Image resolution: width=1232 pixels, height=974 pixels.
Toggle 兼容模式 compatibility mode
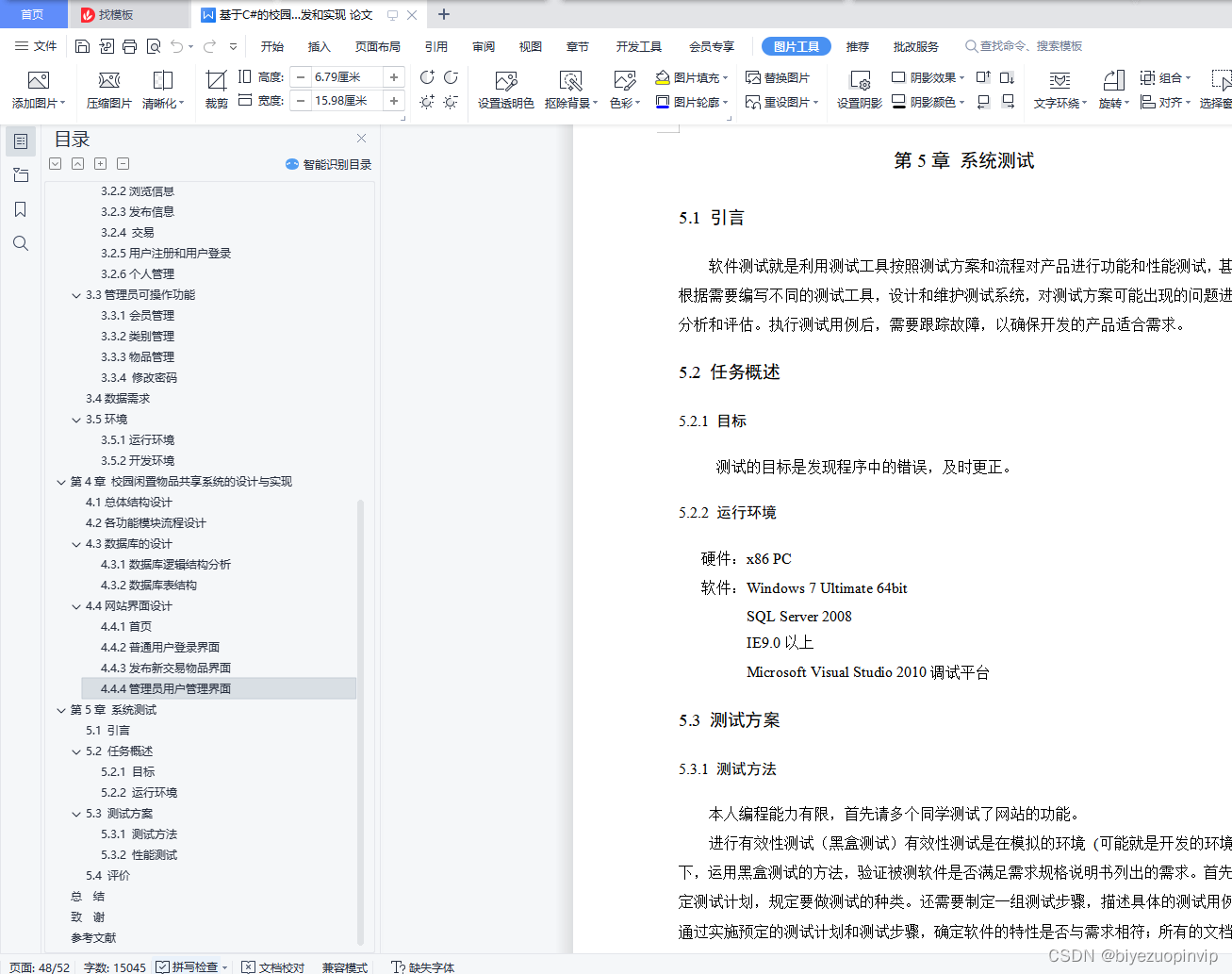(346, 966)
